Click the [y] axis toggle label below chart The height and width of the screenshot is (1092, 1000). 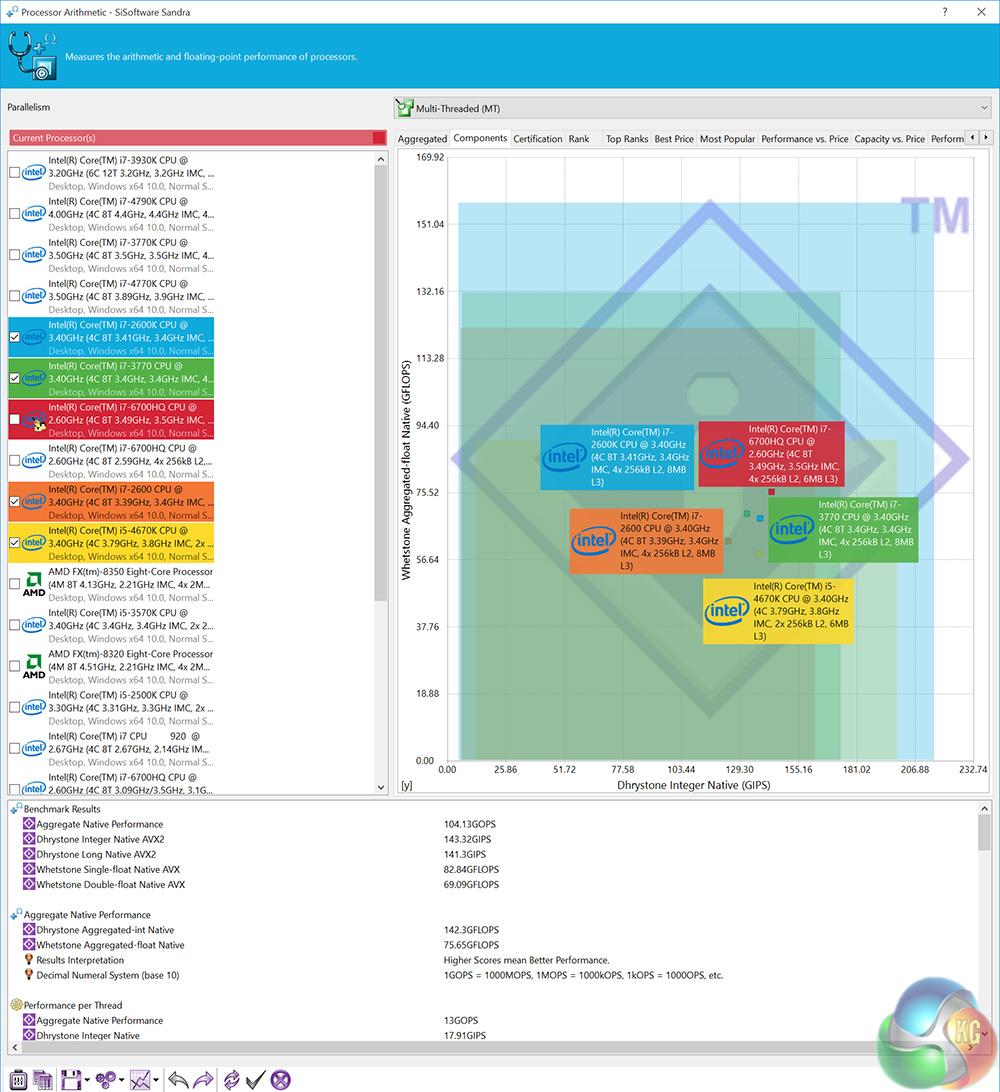click(x=407, y=786)
